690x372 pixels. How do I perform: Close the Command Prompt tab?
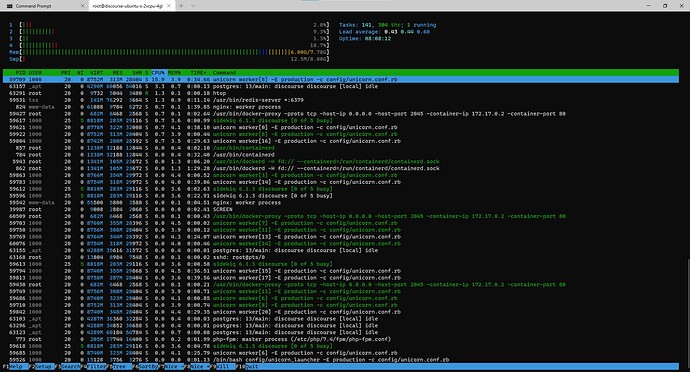[x=82, y=6]
